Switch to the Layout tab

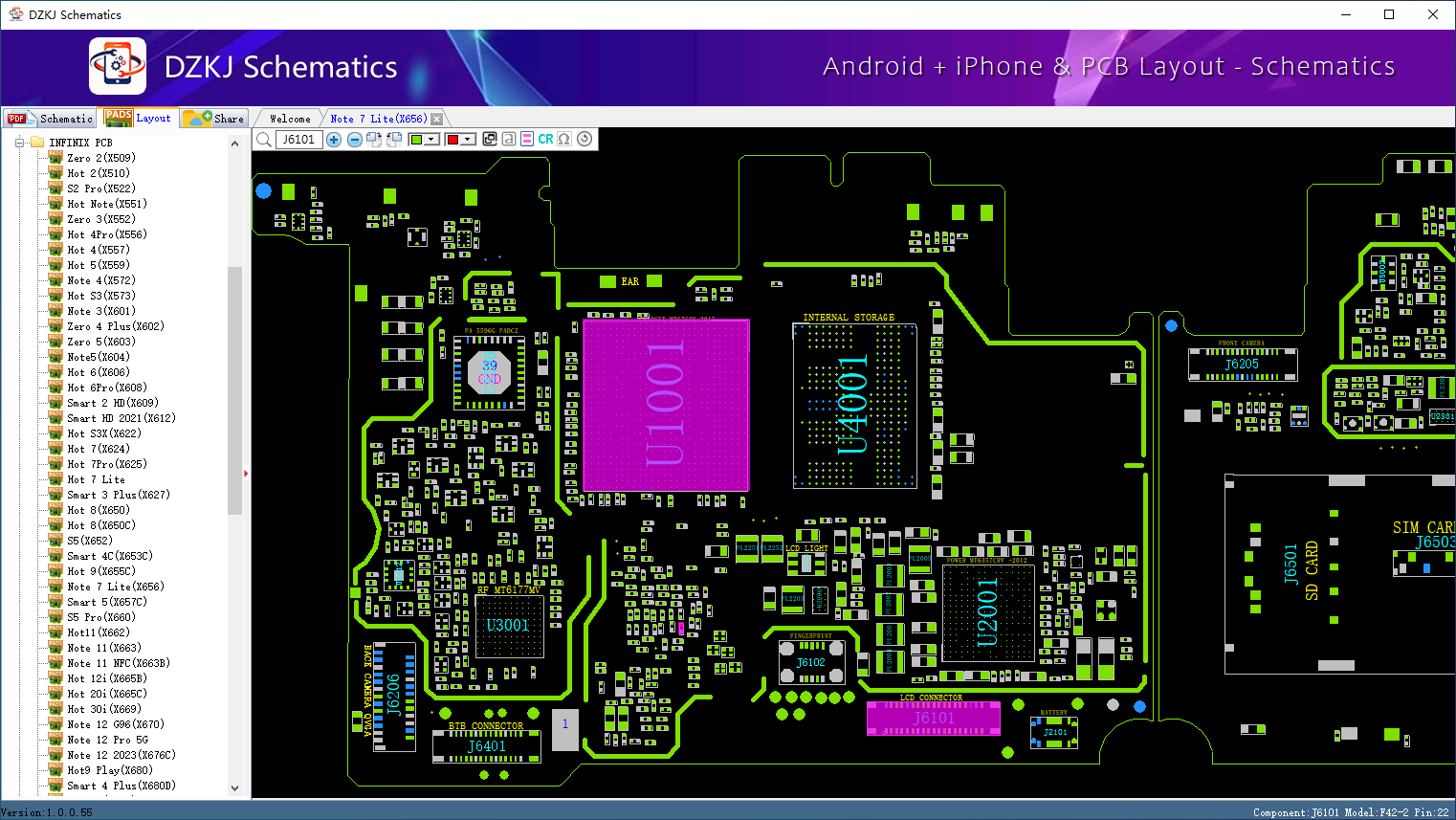(x=139, y=118)
